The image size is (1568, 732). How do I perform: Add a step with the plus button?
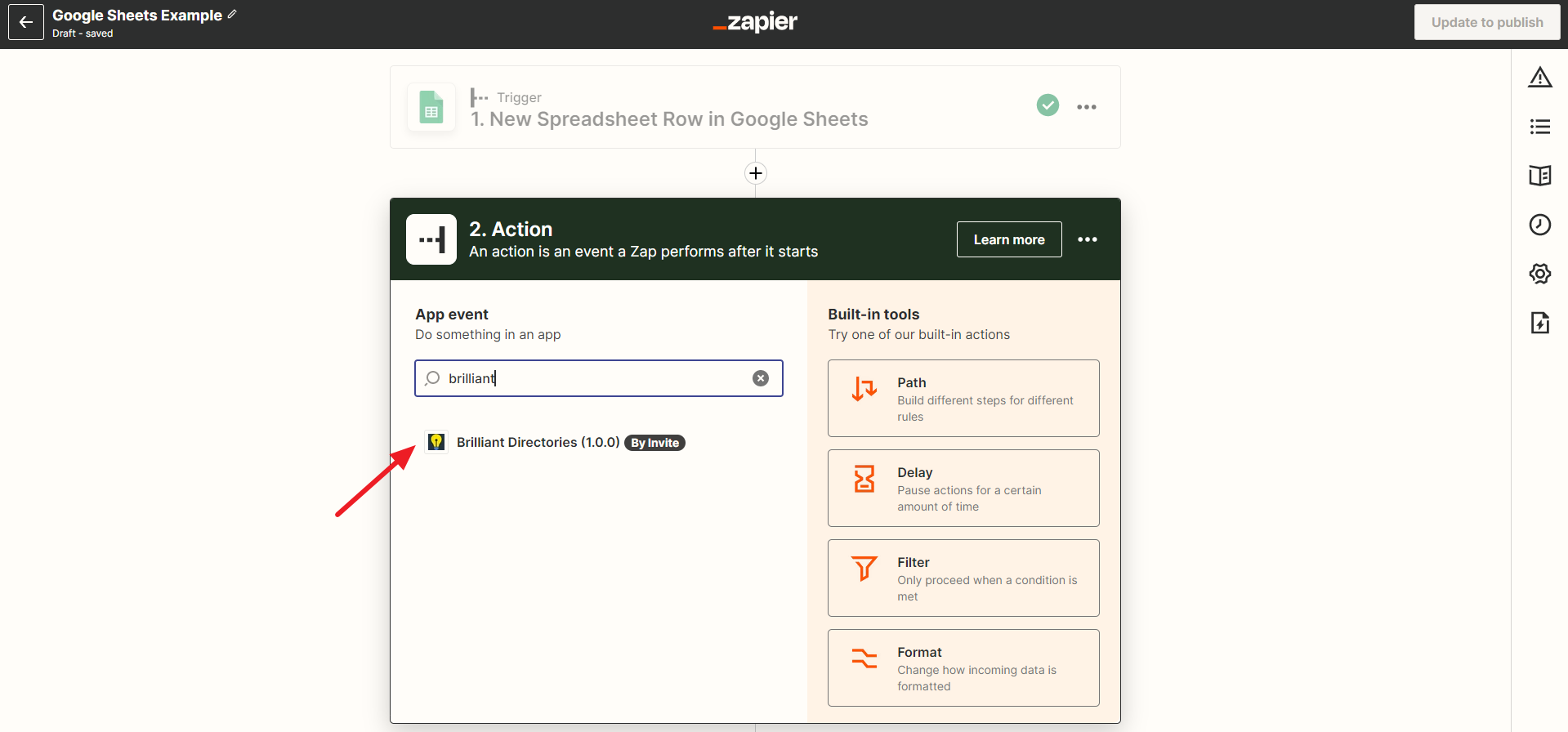coord(756,173)
